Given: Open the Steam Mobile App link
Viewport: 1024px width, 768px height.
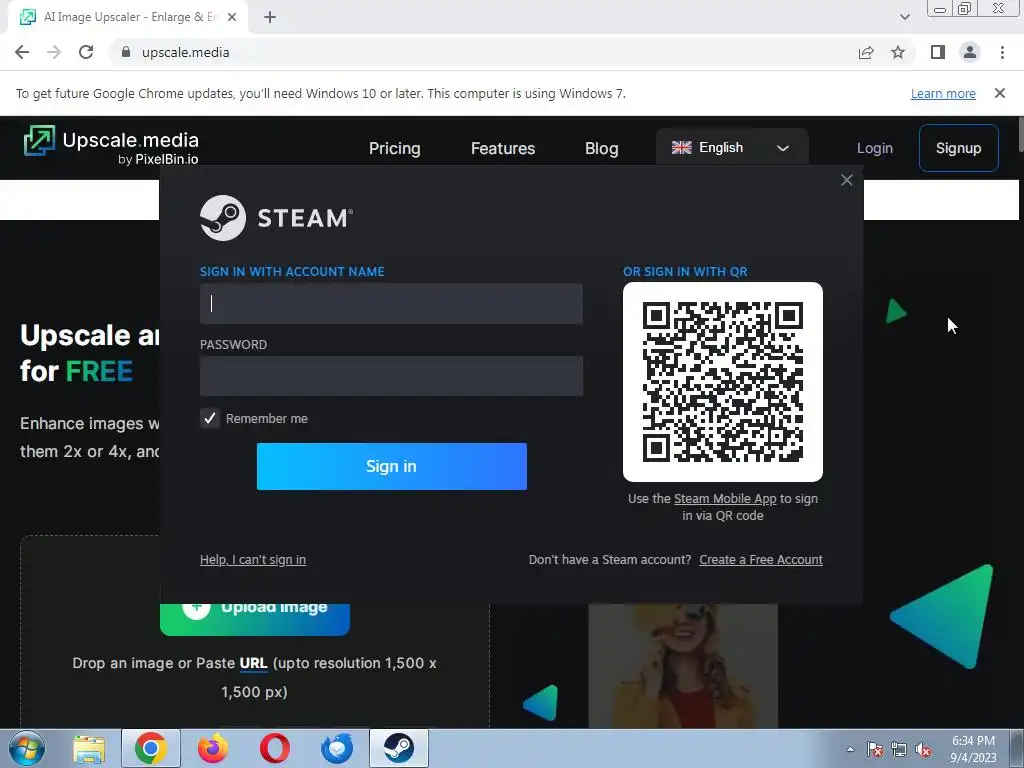Looking at the screenshot, I should coord(725,499).
